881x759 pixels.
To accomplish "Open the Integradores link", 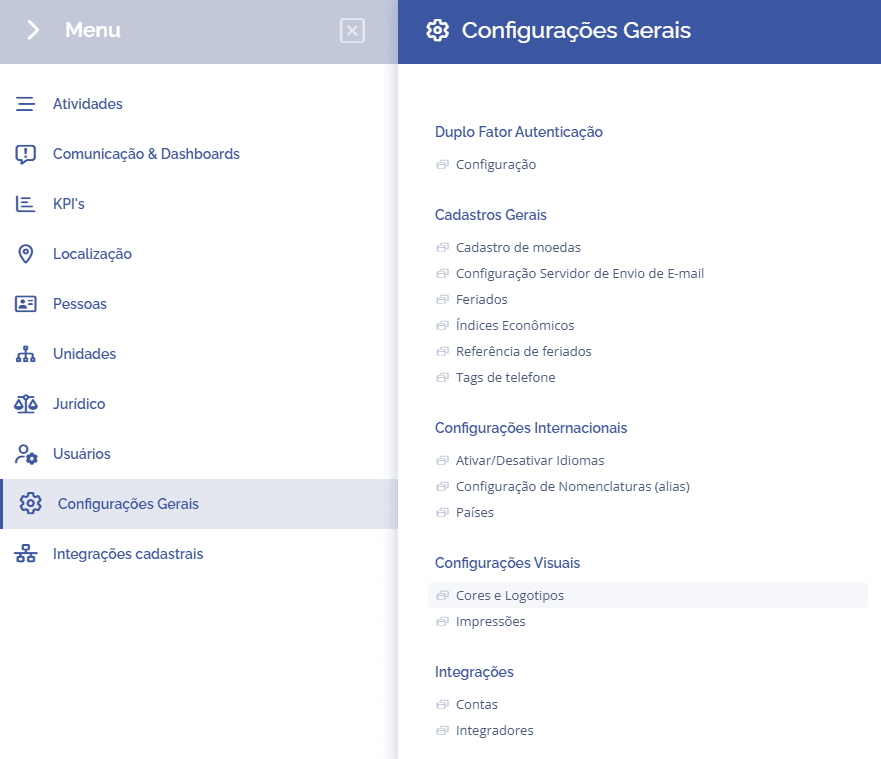I will [494, 730].
